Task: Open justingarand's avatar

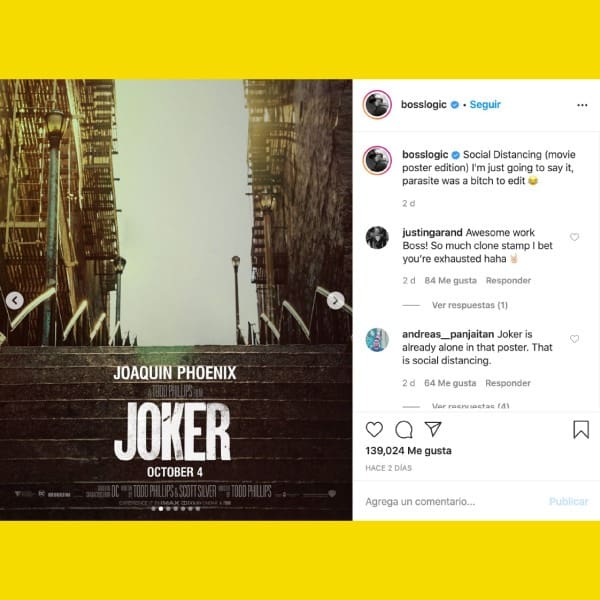Action: pyautogui.click(x=377, y=238)
